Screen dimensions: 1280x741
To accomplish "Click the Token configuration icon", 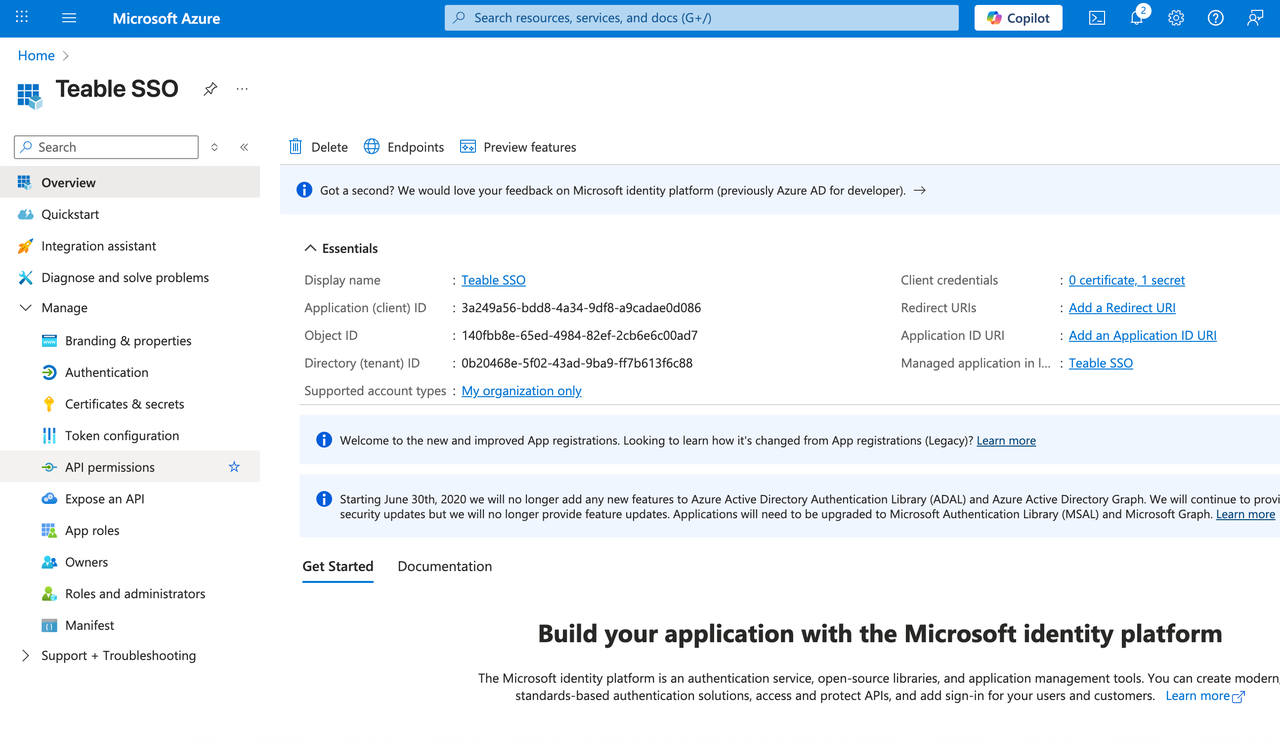I will [x=49, y=436].
